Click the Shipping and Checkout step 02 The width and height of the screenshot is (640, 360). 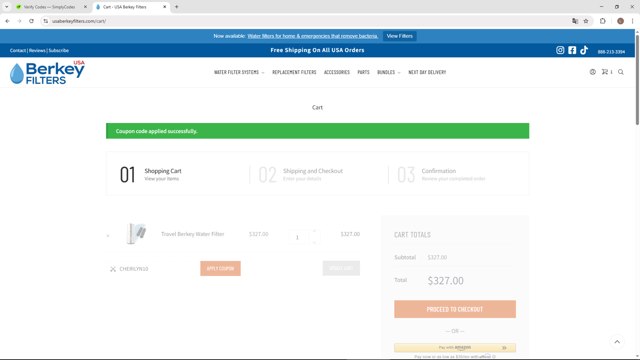click(x=301, y=174)
